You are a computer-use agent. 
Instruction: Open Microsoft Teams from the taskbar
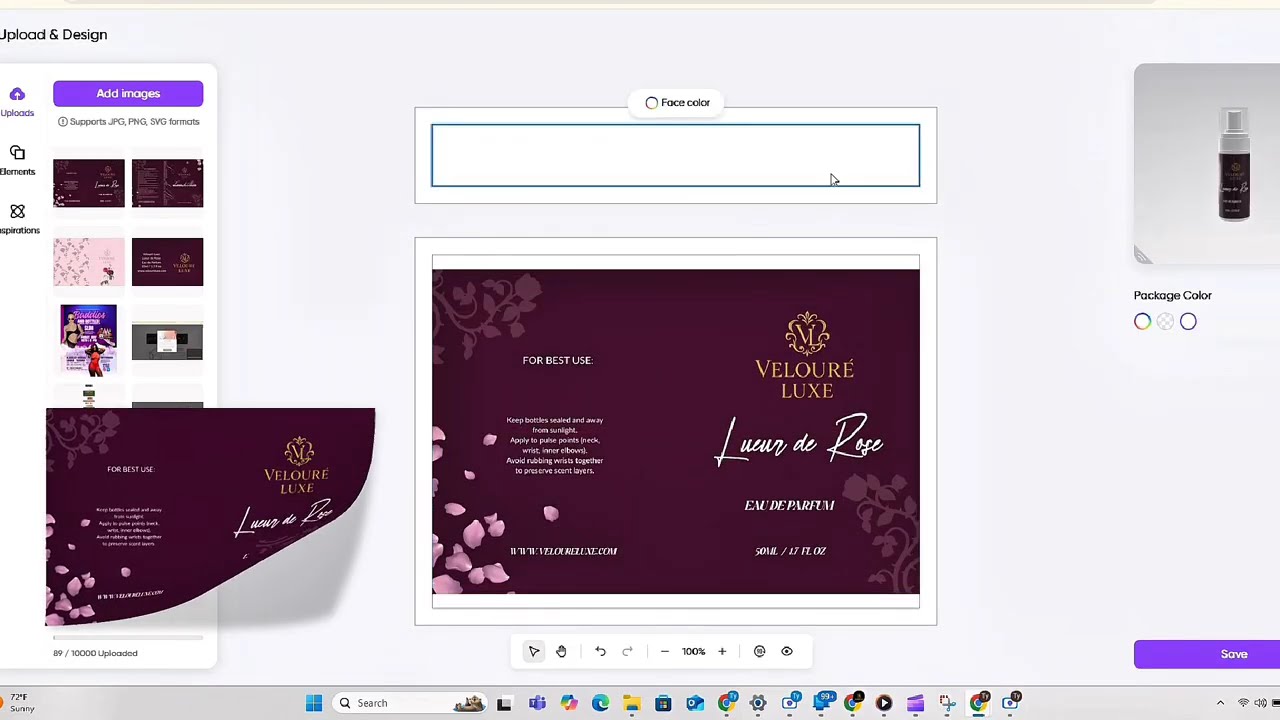tap(537, 703)
